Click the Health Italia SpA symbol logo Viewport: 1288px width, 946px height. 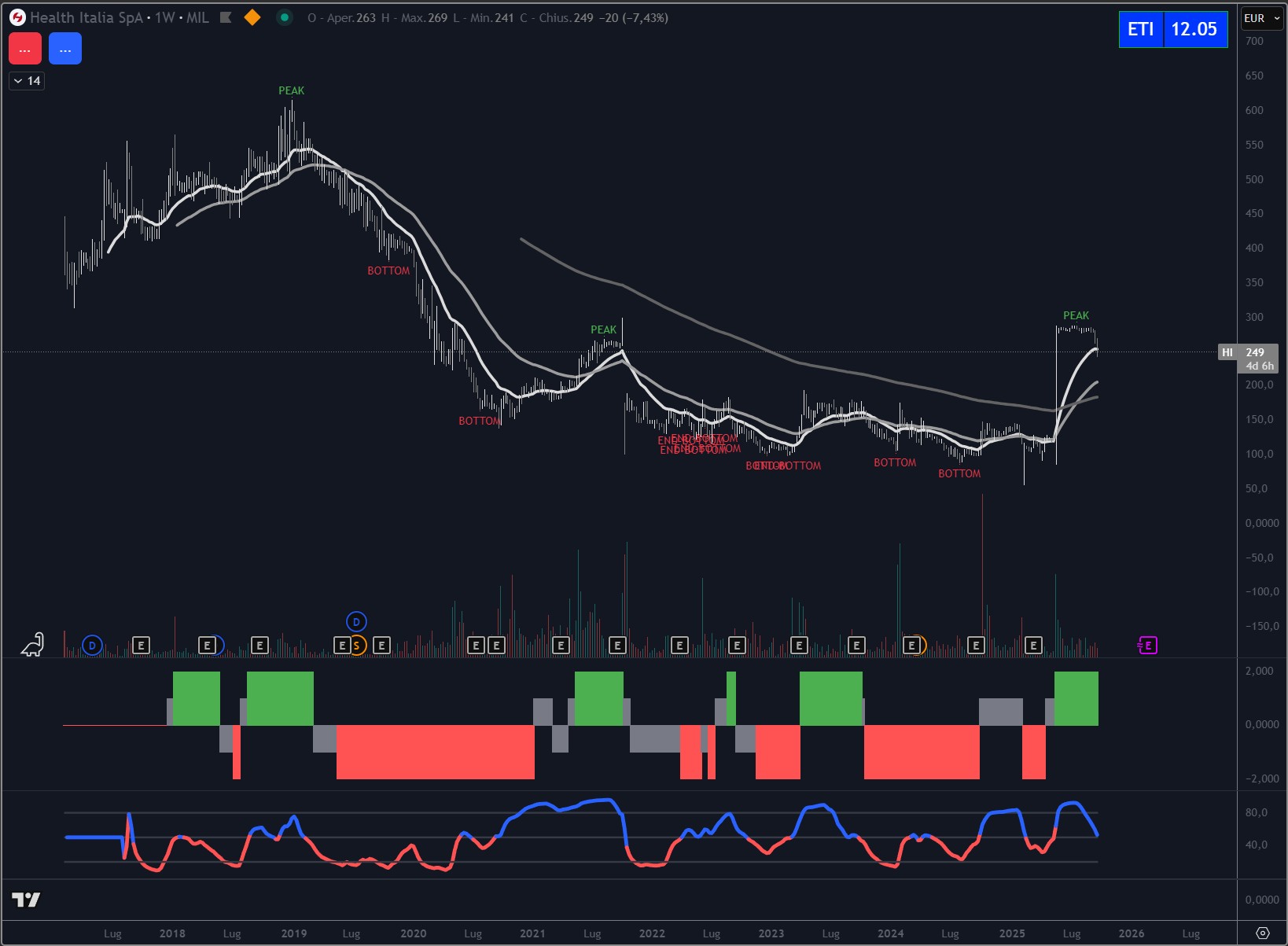coord(17,17)
